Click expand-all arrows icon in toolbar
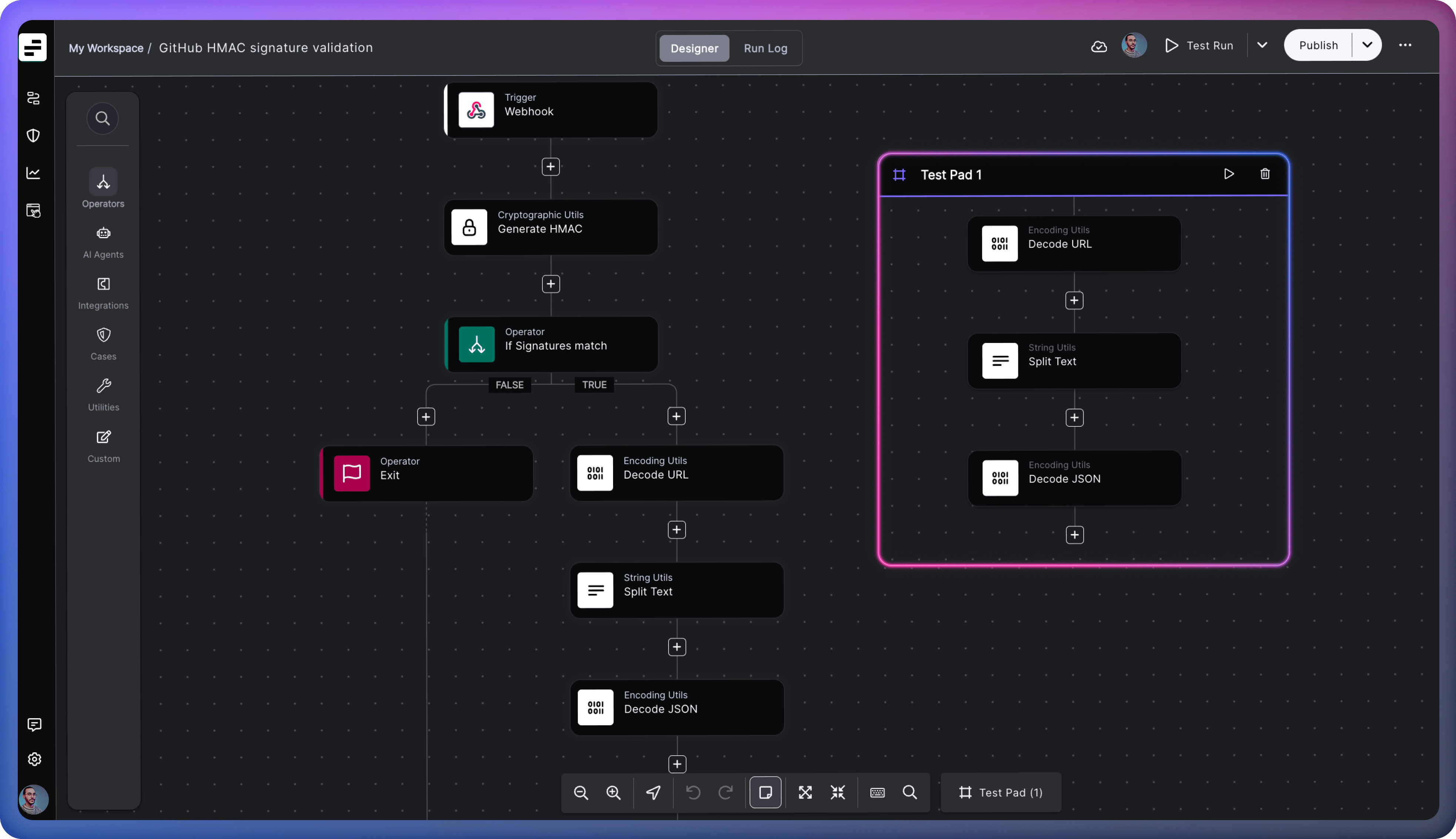Screen dimensions: 1456x839 805,792
